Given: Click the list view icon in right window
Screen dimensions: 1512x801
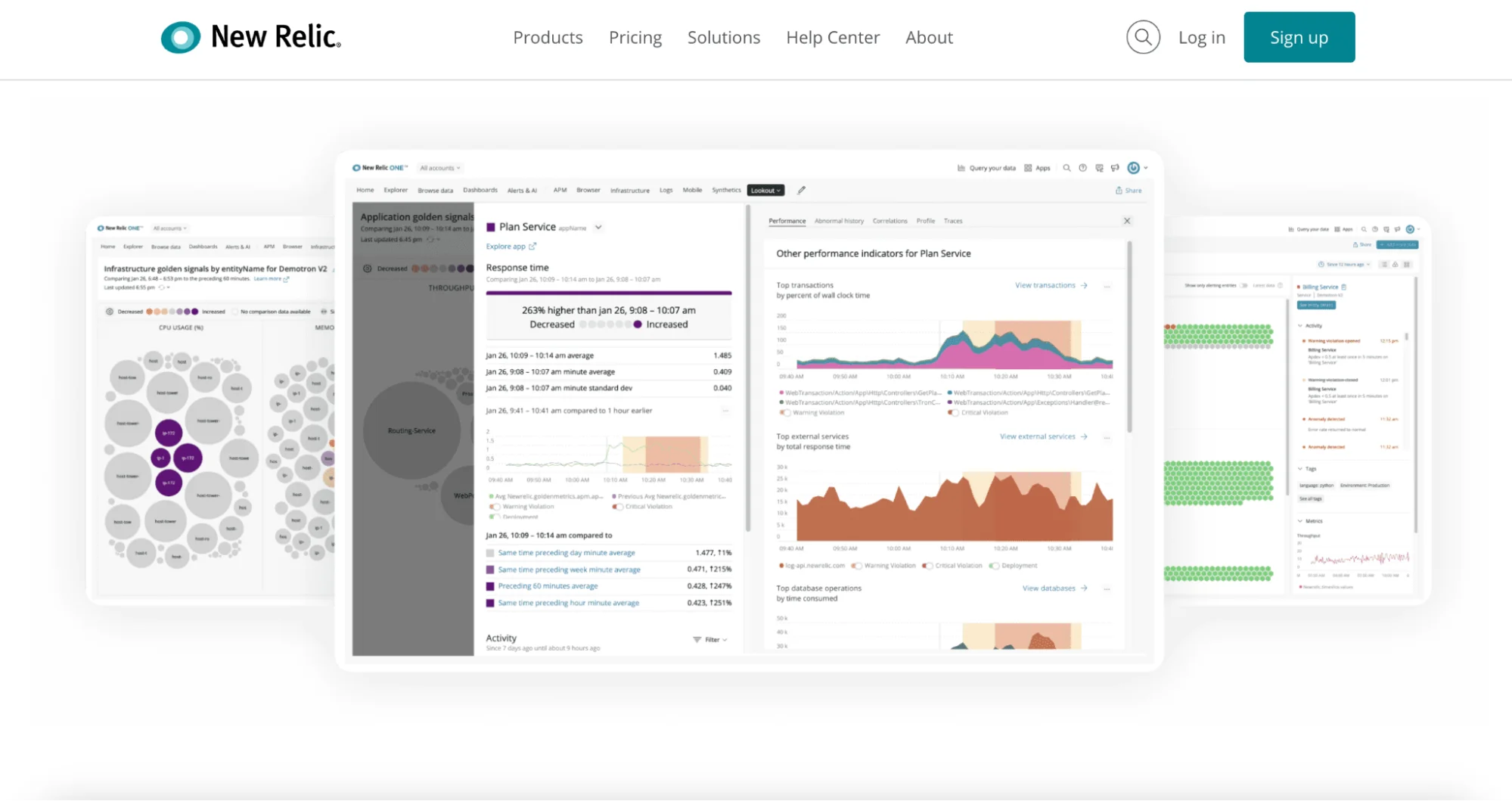Looking at the screenshot, I should [x=1384, y=265].
